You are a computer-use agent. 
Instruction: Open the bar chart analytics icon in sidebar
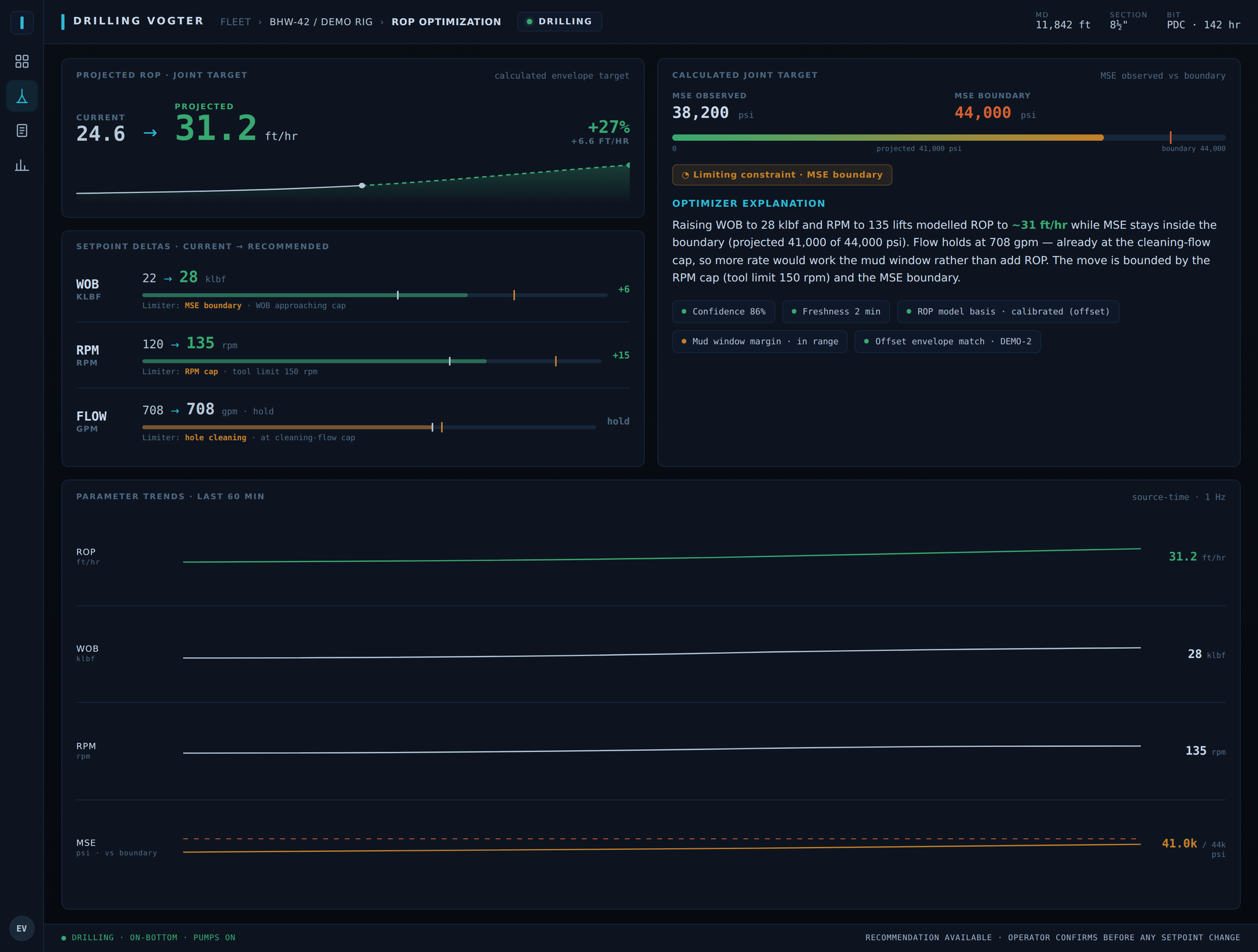coord(22,165)
